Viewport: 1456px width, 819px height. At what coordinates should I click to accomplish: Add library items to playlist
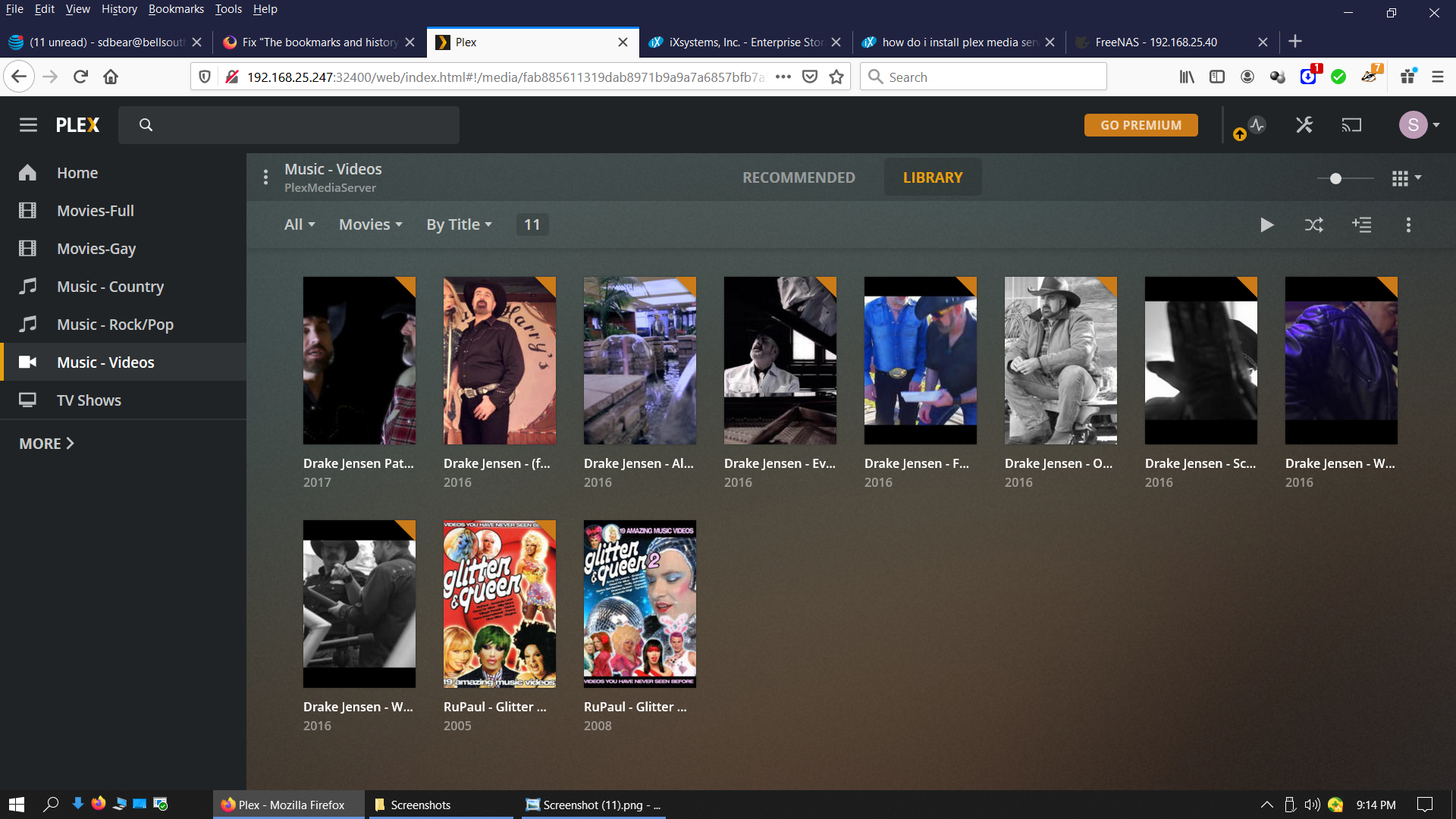pos(1362,224)
